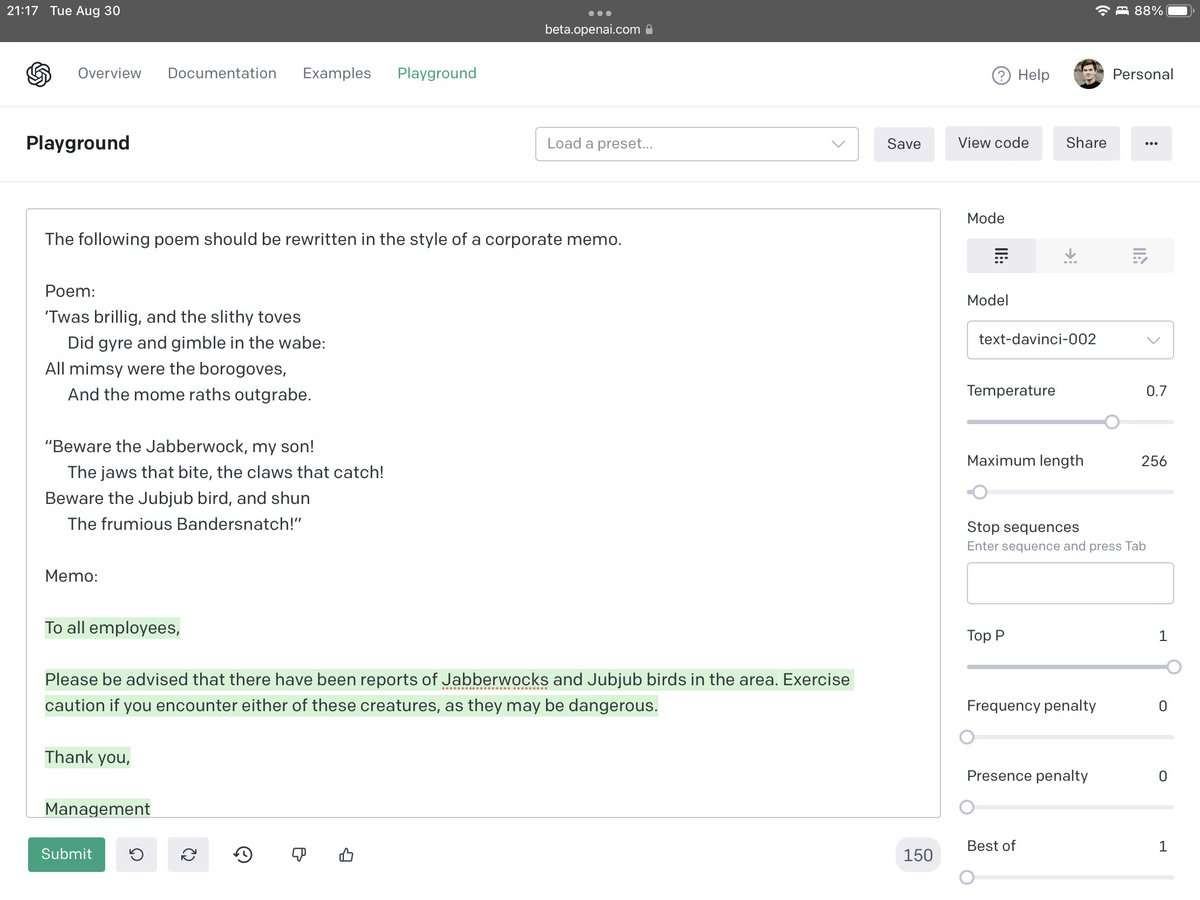The width and height of the screenshot is (1200, 900).
Task: Go to the Documentation tab
Action: [222, 73]
